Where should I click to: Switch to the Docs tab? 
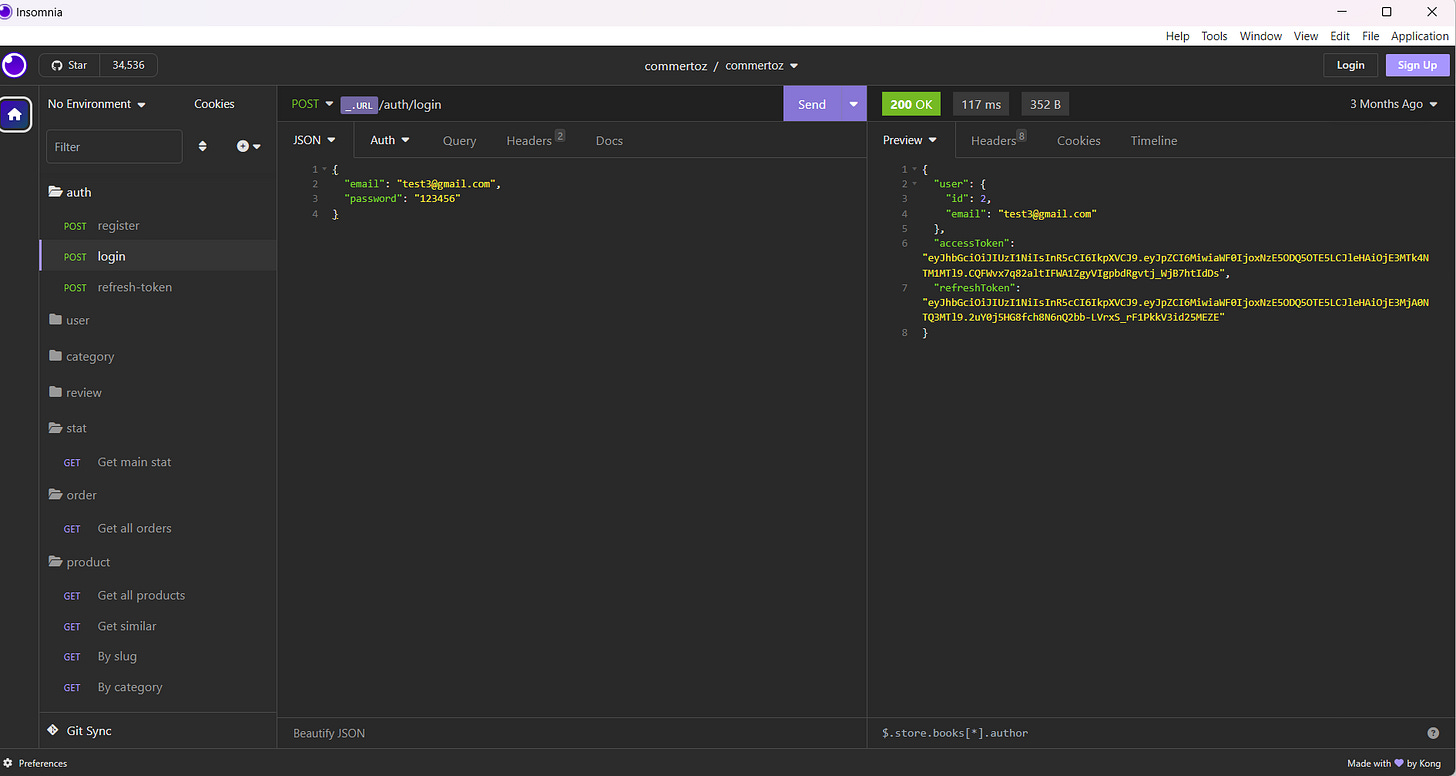pyautogui.click(x=609, y=141)
